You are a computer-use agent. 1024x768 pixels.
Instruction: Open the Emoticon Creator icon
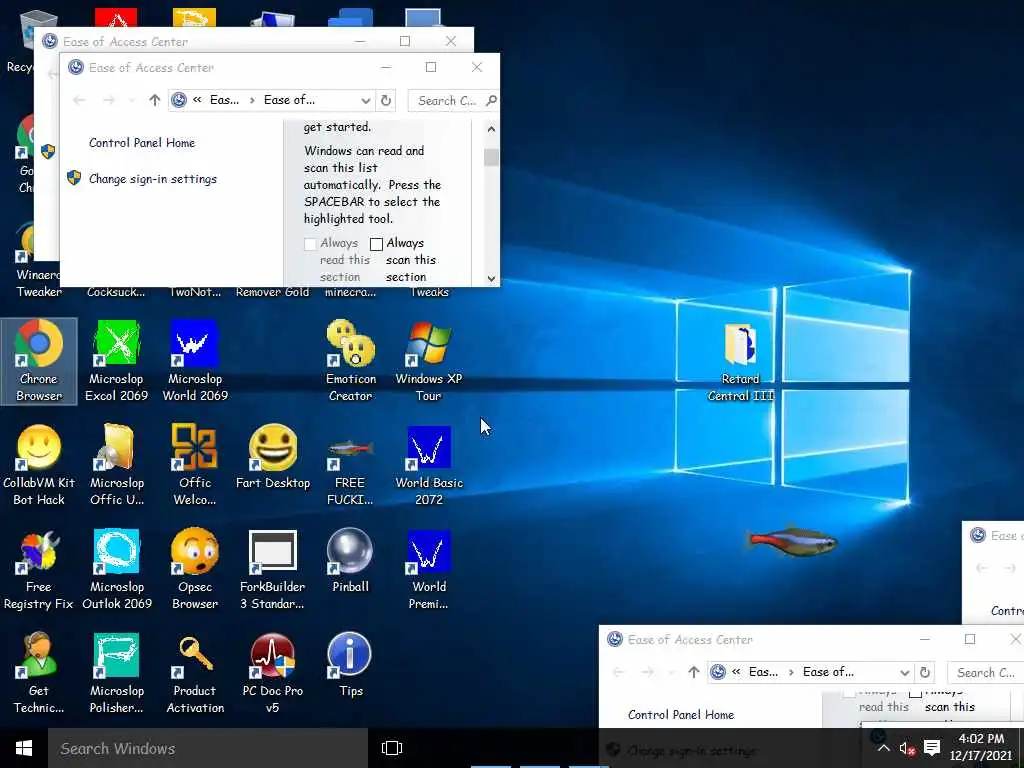tap(351, 361)
